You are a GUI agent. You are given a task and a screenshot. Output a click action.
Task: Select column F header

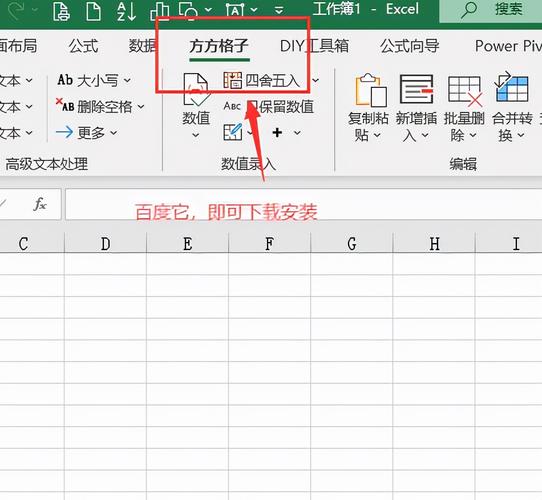tap(270, 243)
